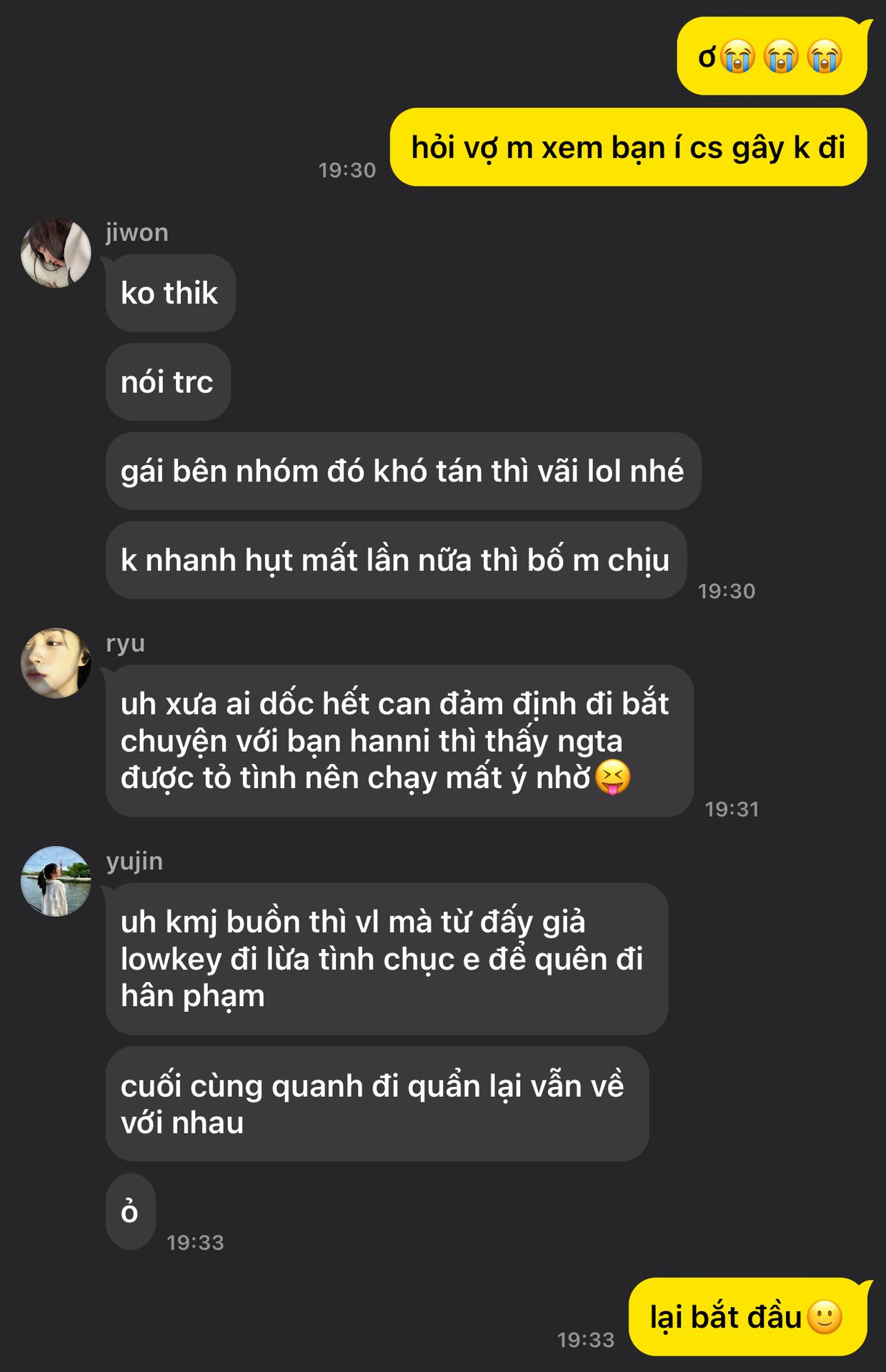The height and width of the screenshot is (1372, 886).
Task: Select yujin's message starting 'uh kmj buồn'
Action: (x=387, y=959)
